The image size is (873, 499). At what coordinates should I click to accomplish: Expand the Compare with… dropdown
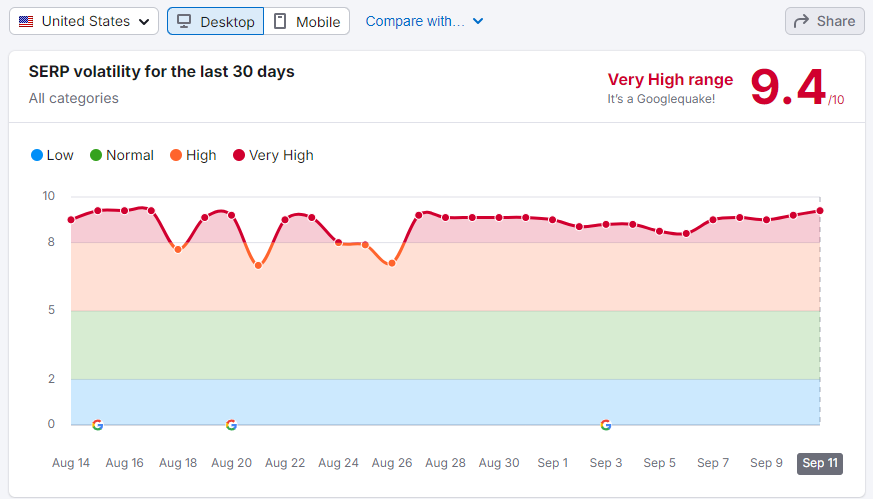pyautogui.click(x=424, y=21)
